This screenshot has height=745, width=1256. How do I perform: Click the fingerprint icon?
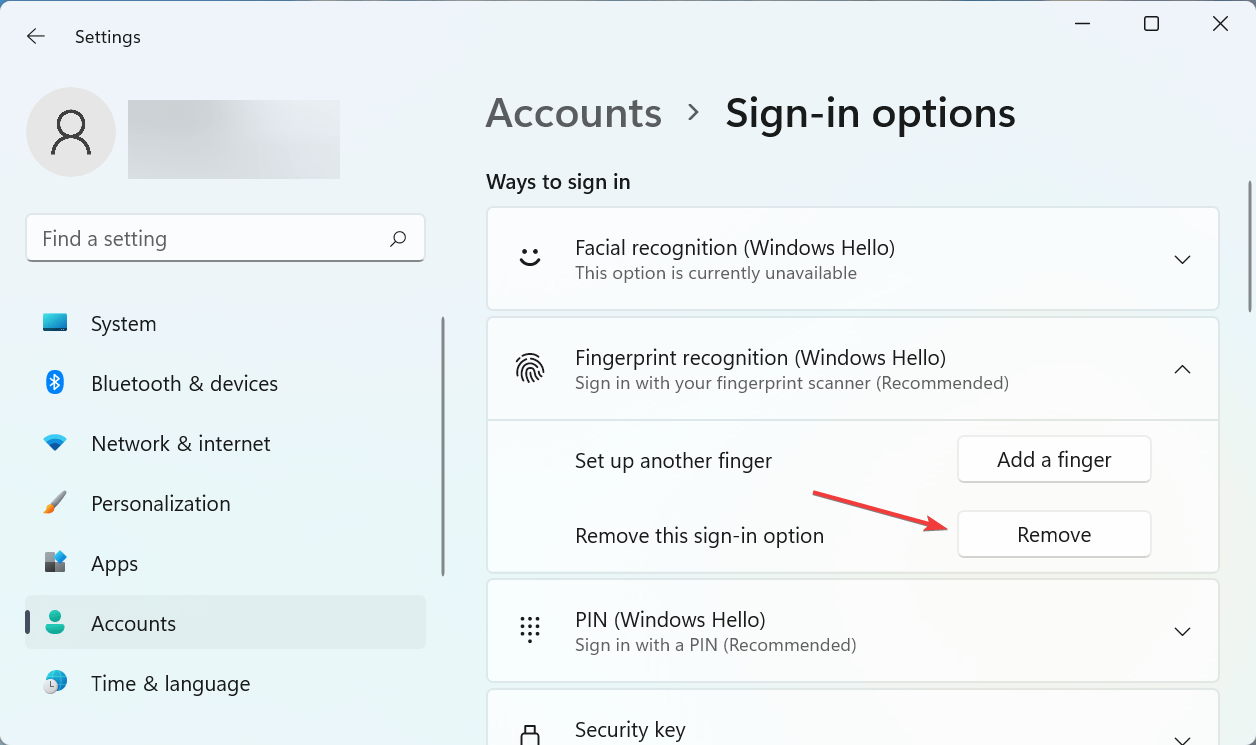point(530,369)
